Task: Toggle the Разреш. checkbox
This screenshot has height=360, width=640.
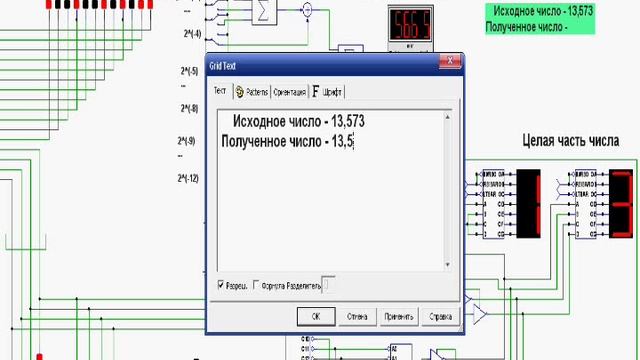Action: [221, 284]
